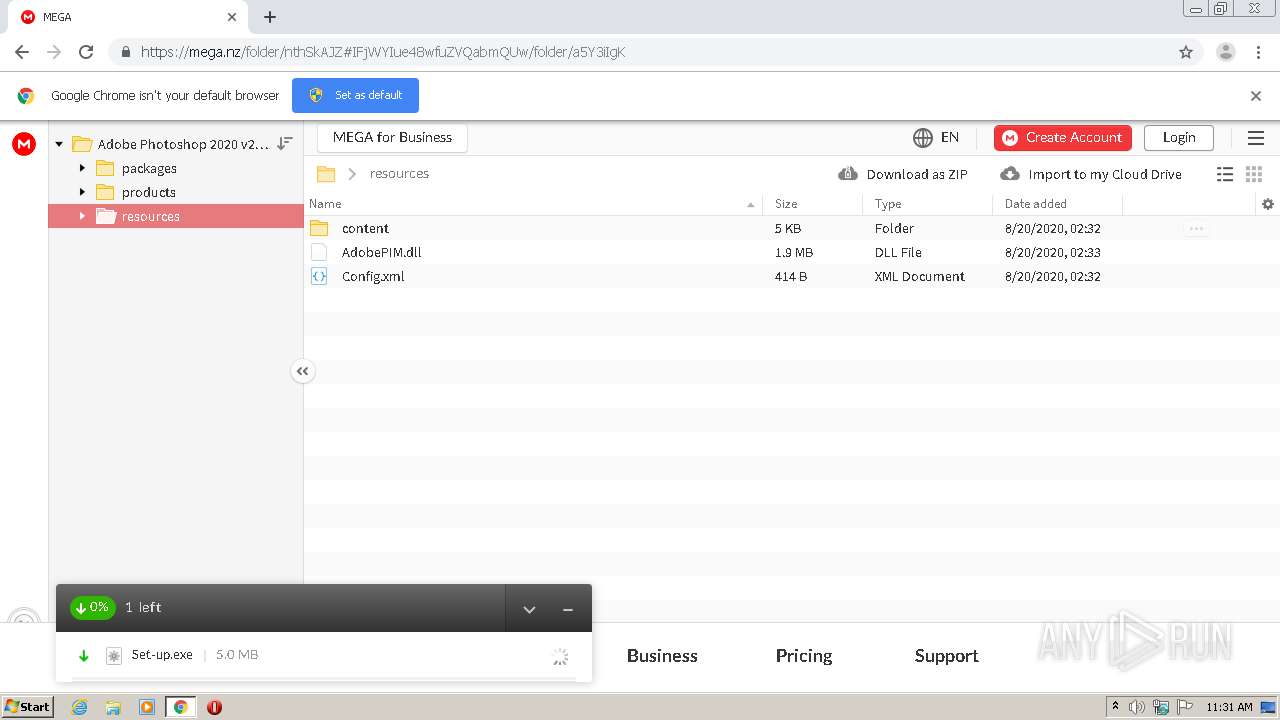Open the media player taskbar icon
1280x720 pixels.
147,707
